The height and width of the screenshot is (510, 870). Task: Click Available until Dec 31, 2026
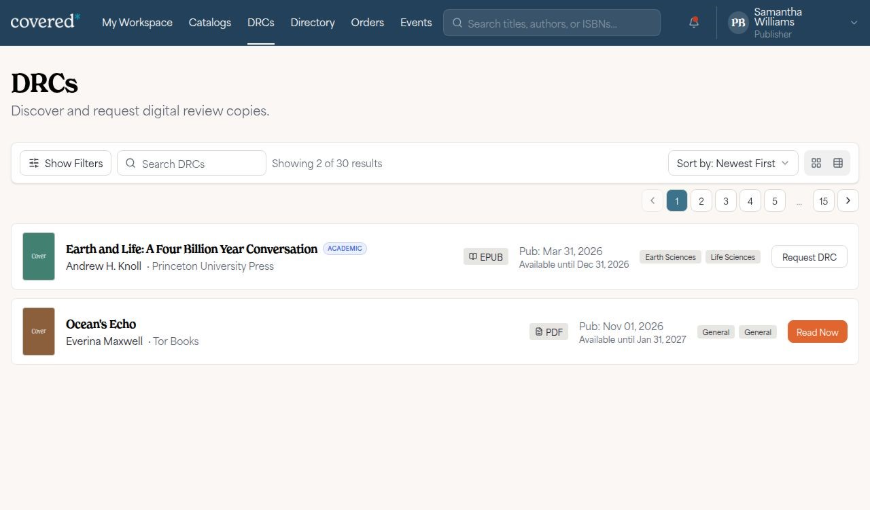pos(574,265)
